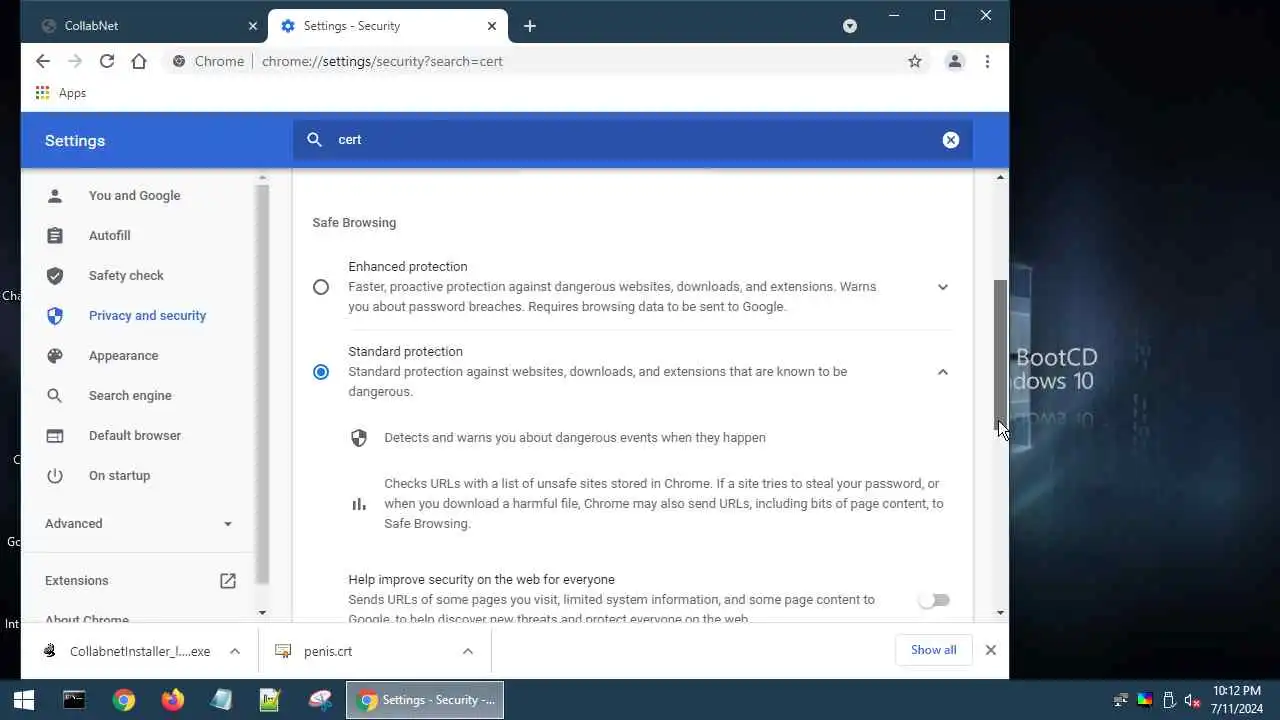This screenshot has height=720, width=1280.
Task: Open Google Chrome from the taskbar
Action: tap(124, 700)
